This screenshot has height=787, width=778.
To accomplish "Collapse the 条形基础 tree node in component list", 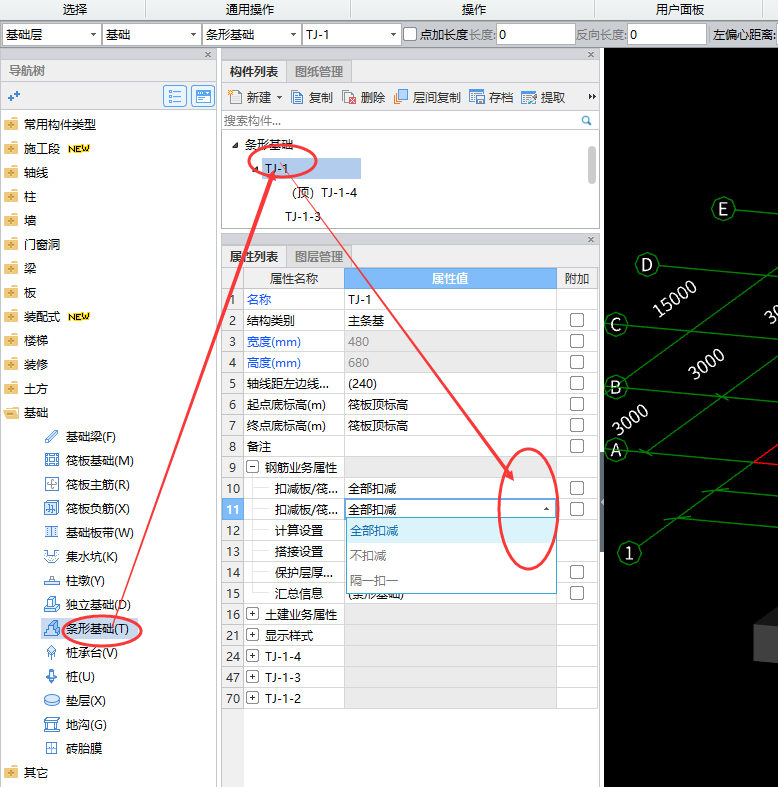I will (x=235, y=145).
